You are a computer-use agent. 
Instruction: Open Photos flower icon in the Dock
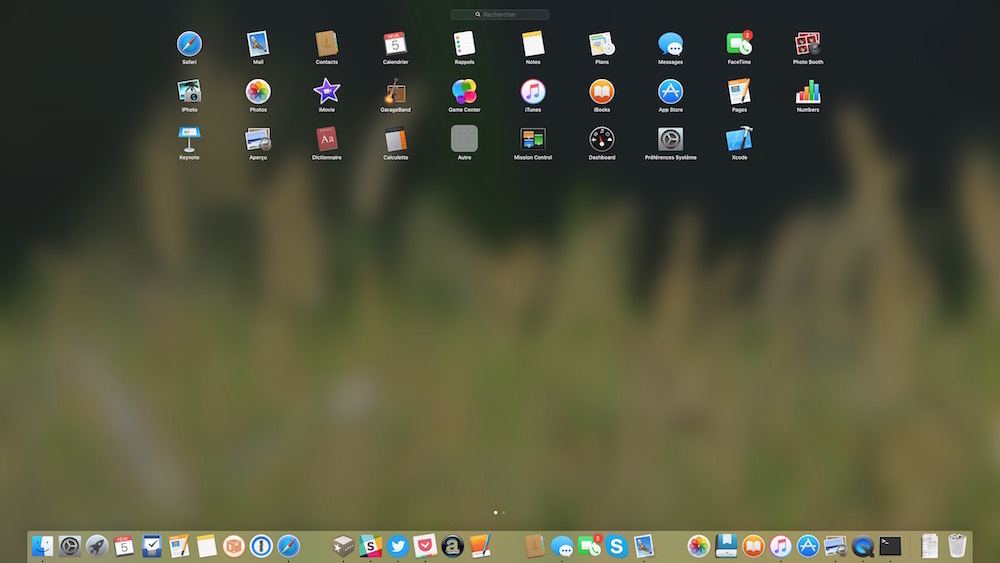tap(699, 546)
